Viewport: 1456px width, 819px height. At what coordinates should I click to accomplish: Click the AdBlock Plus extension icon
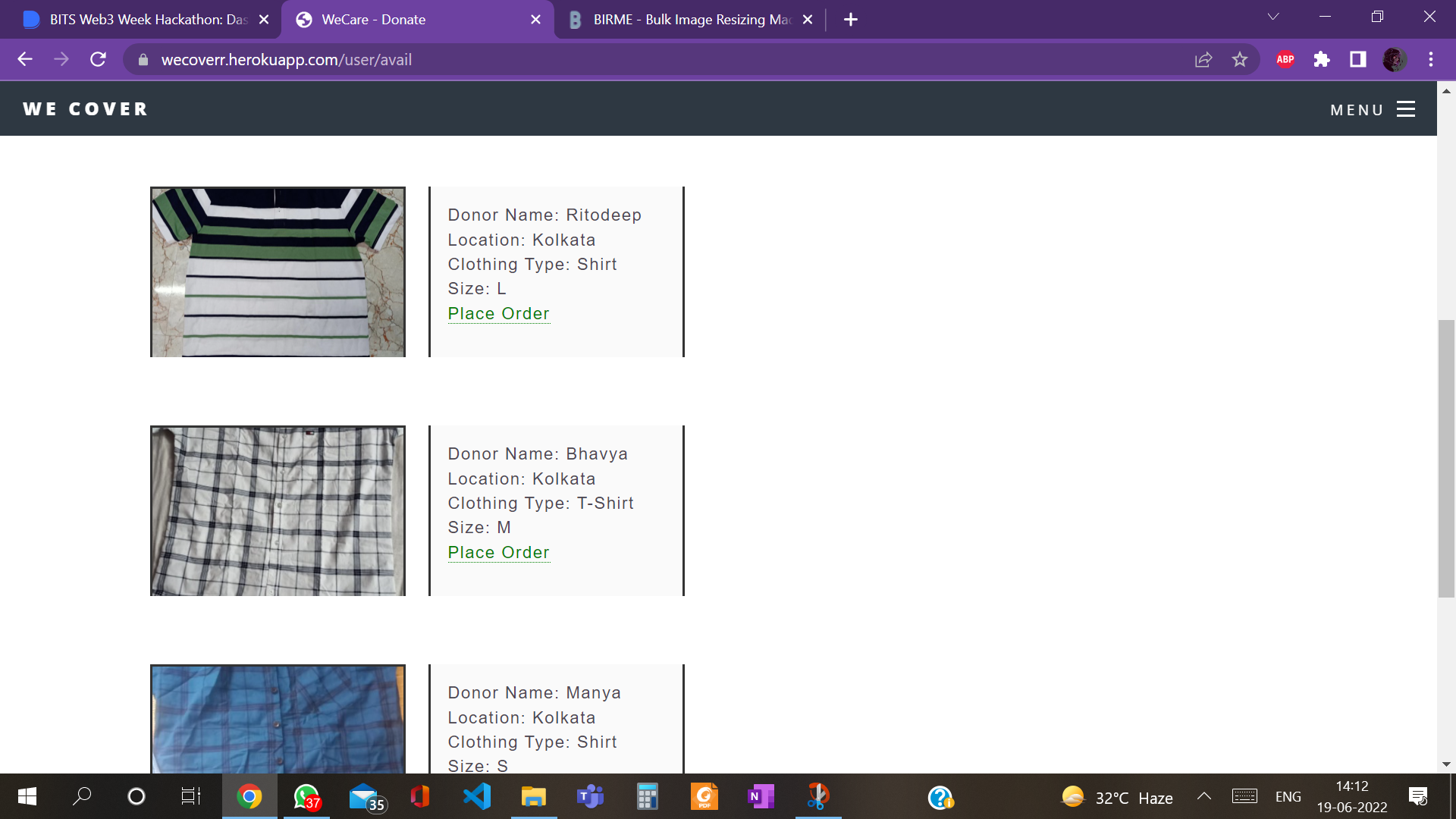(1285, 59)
